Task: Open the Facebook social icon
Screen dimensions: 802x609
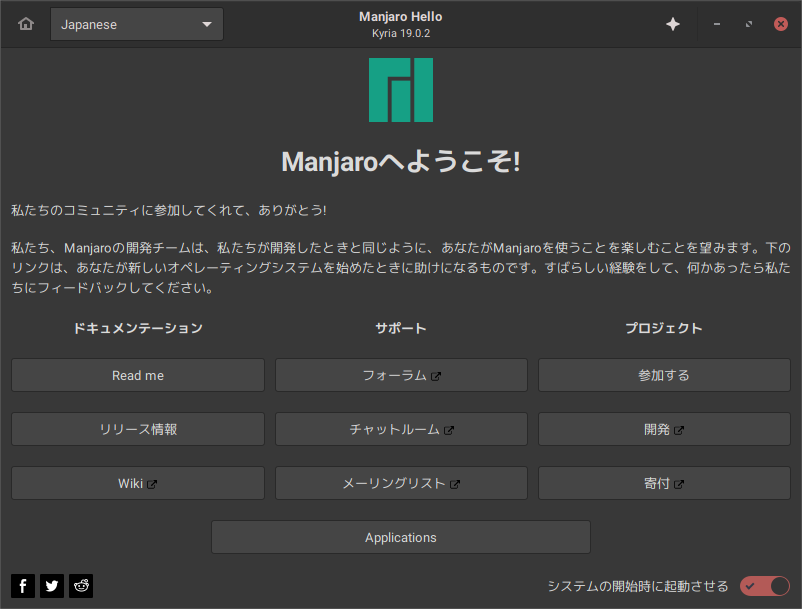Action: pyautogui.click(x=23, y=585)
